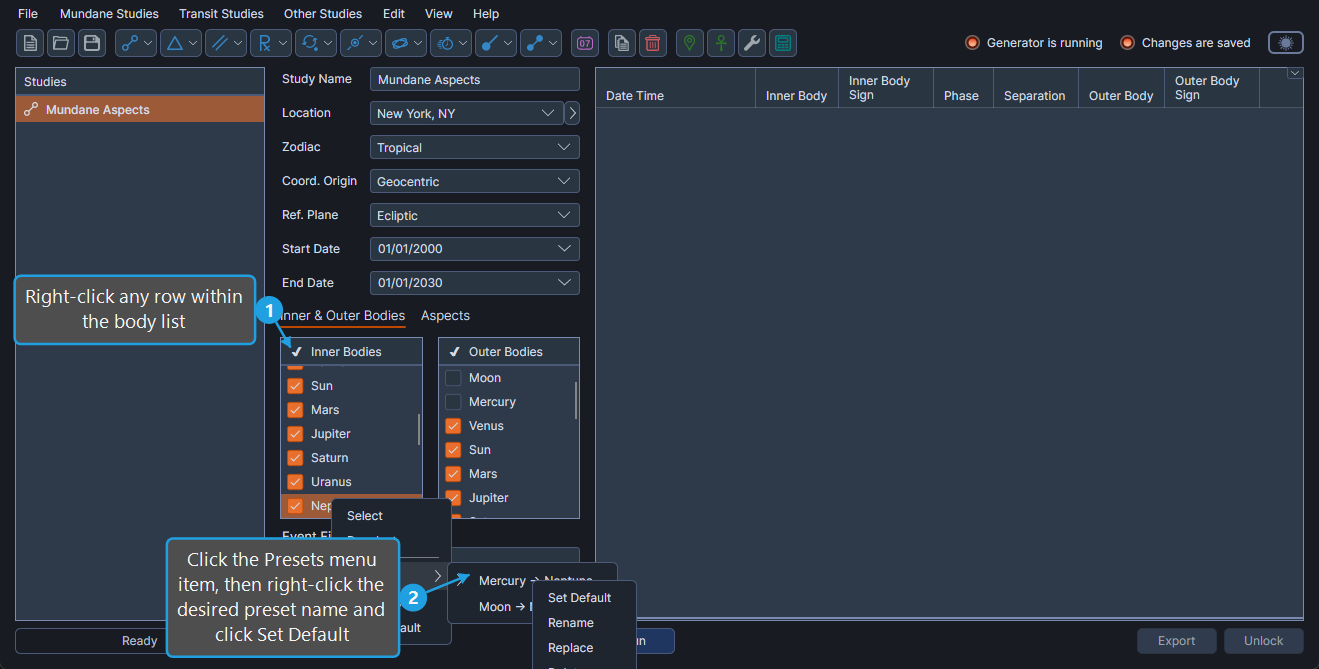Open the View menu
The width and height of the screenshot is (1319, 669).
pos(439,14)
